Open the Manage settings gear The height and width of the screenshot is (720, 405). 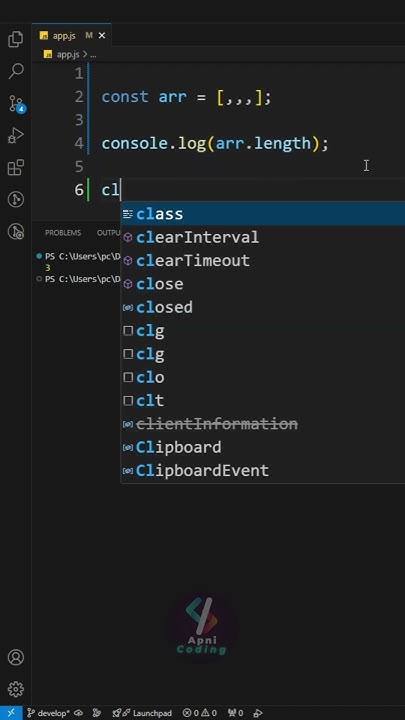point(16,689)
